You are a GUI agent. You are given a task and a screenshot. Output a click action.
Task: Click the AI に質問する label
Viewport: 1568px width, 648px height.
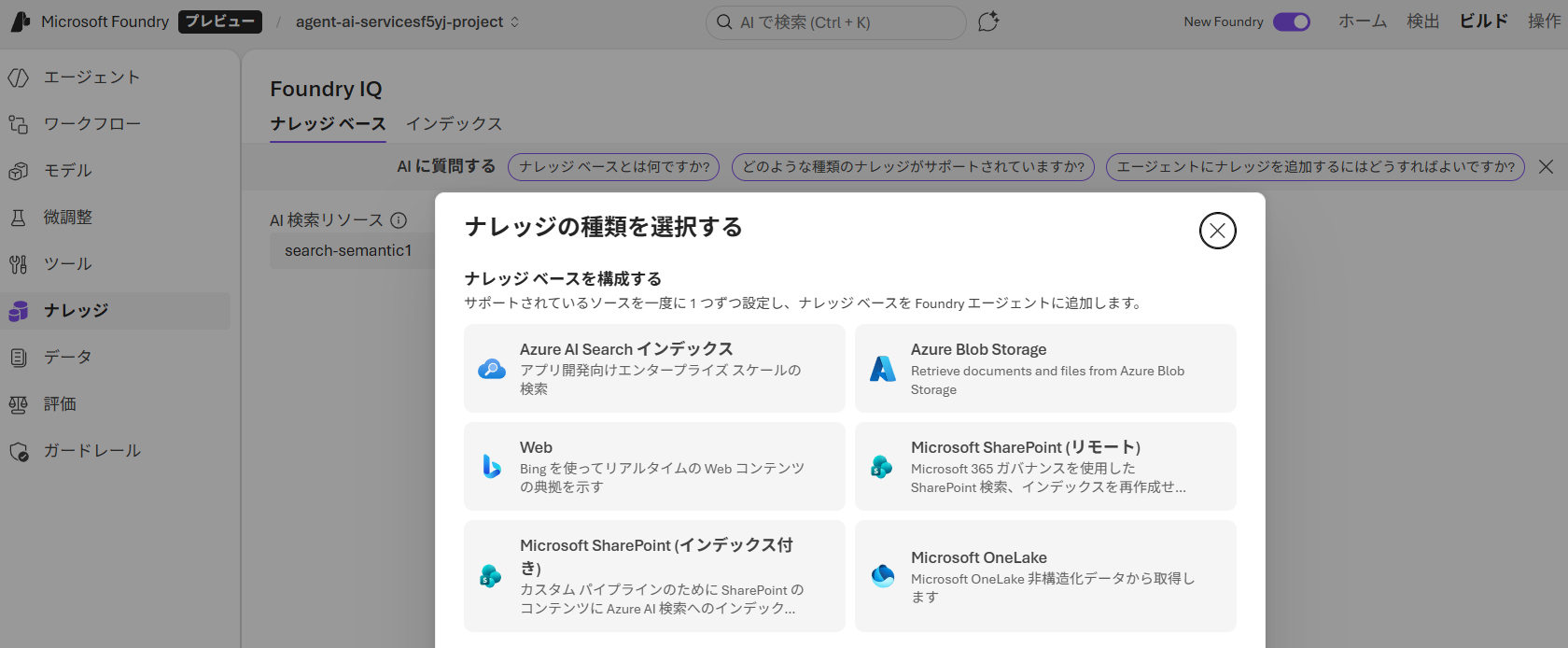[x=446, y=166]
